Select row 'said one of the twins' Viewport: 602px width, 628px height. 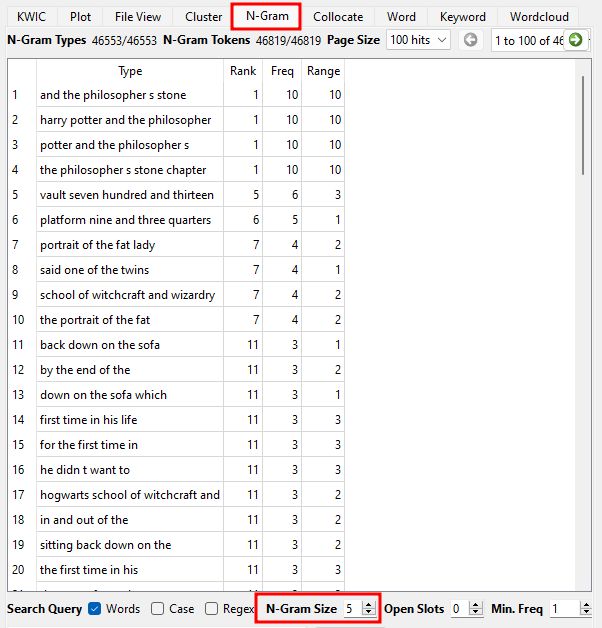[176, 270]
